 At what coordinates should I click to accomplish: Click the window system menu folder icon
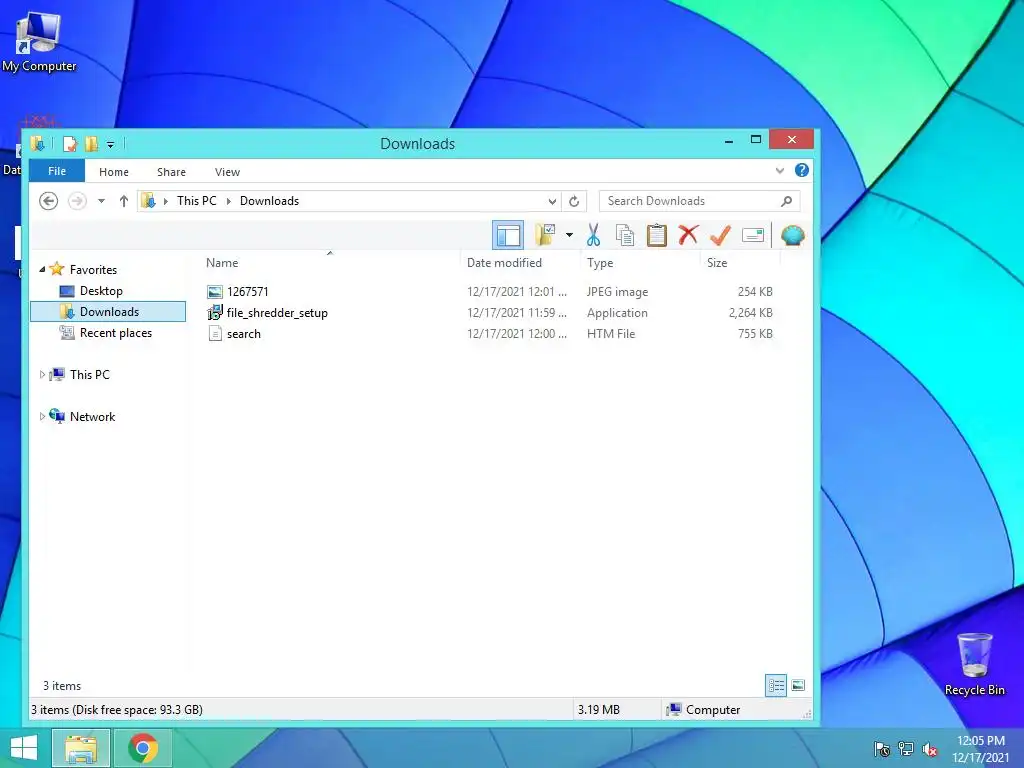[x=38, y=143]
